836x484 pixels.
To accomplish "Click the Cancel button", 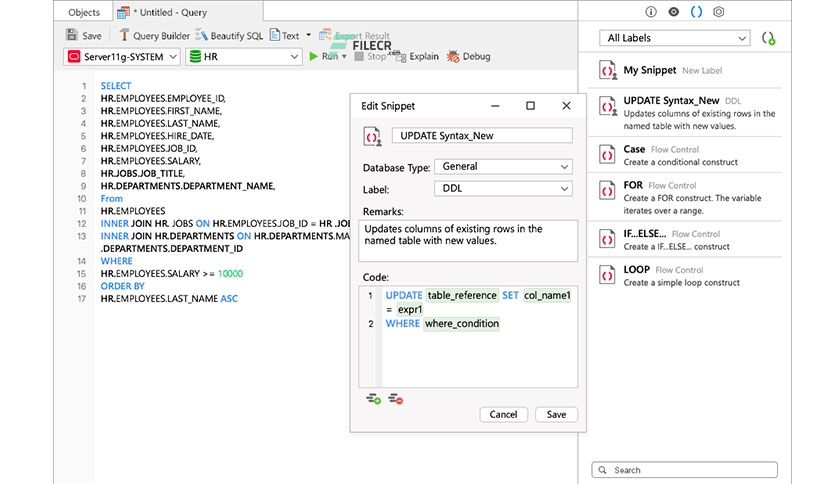I will tap(503, 414).
